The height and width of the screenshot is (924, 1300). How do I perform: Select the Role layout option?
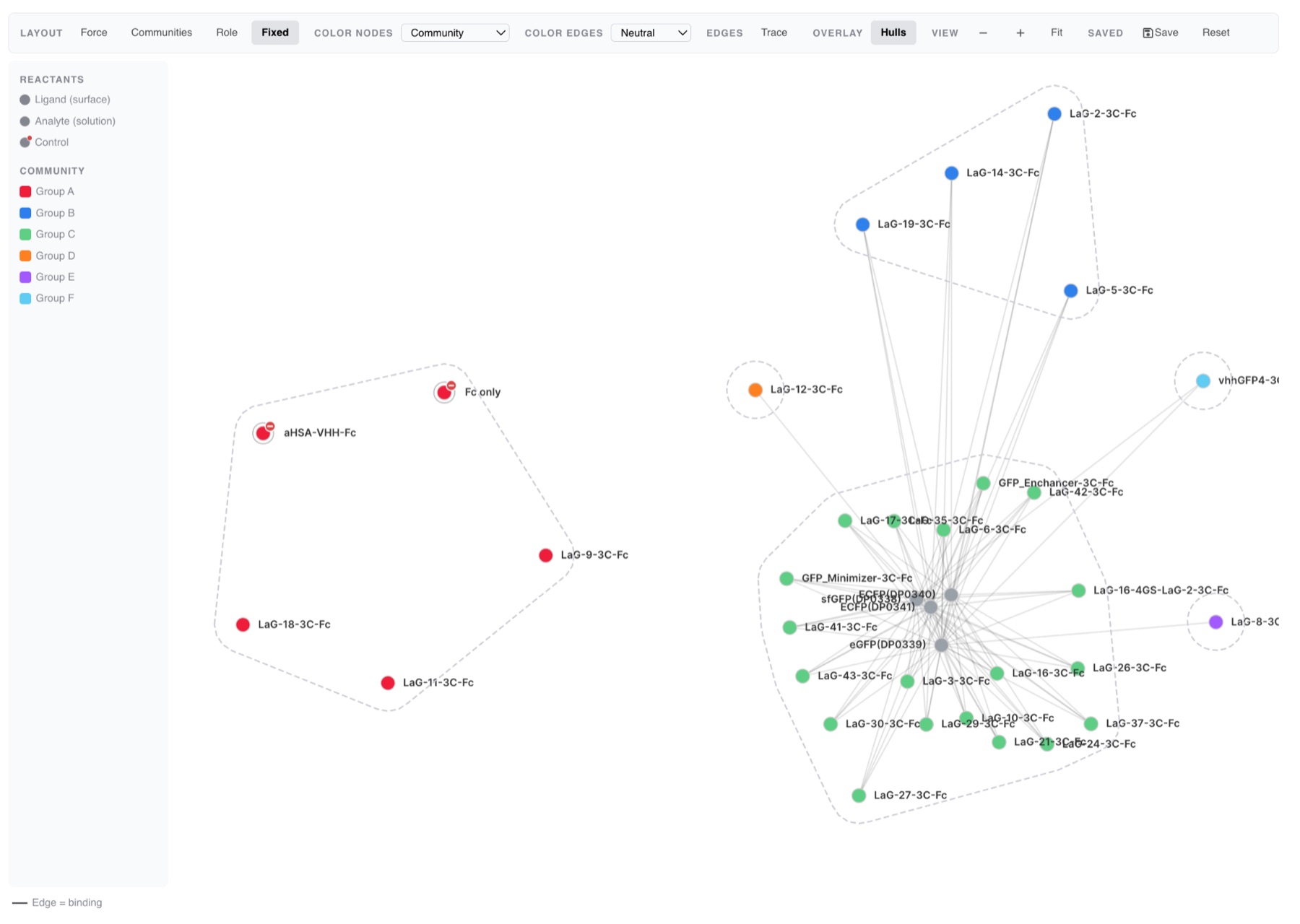click(x=227, y=32)
